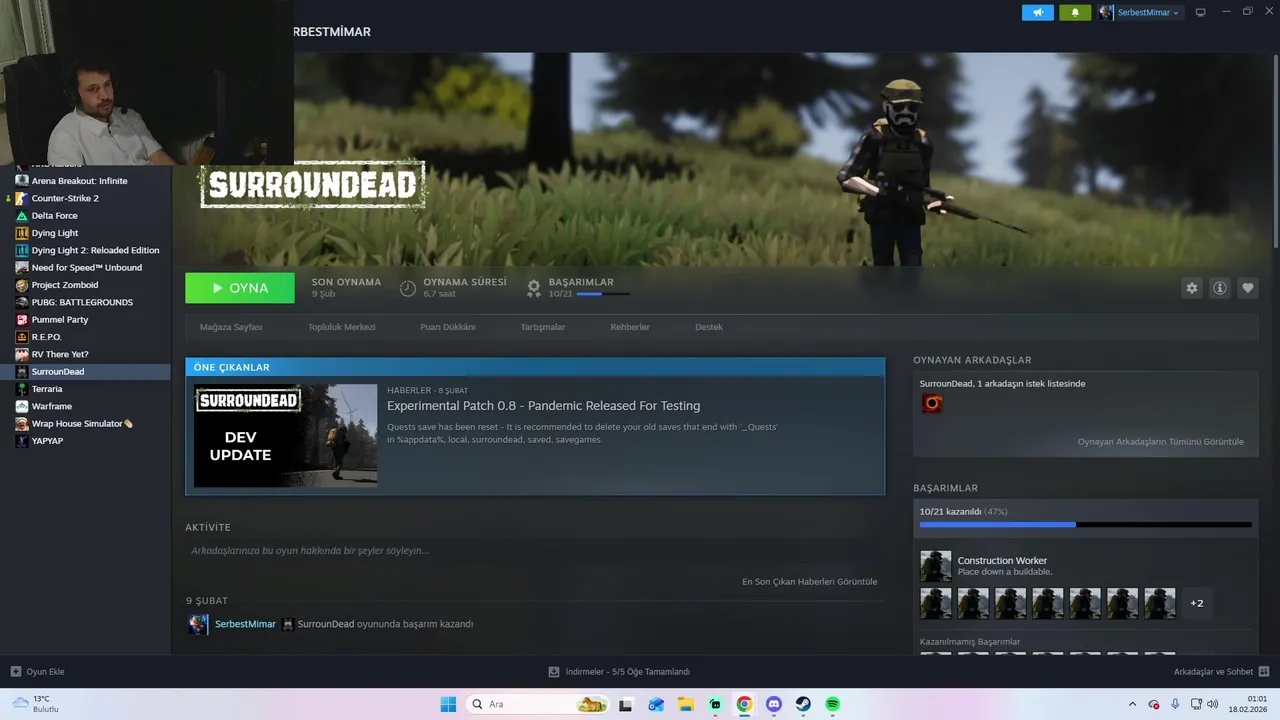Open Steam announcements megaphone button
The image size is (1280, 720).
tap(1037, 12)
